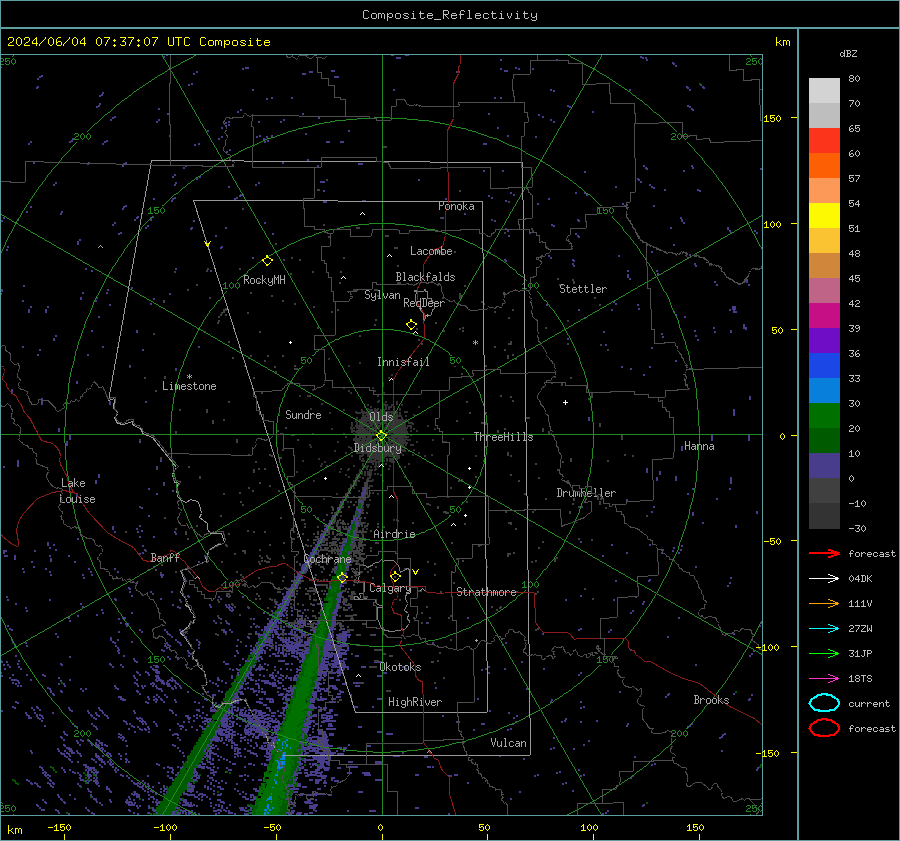Screen dimensions: 900x841
Task: Click the Lake Louise label
Action: pos(77,491)
